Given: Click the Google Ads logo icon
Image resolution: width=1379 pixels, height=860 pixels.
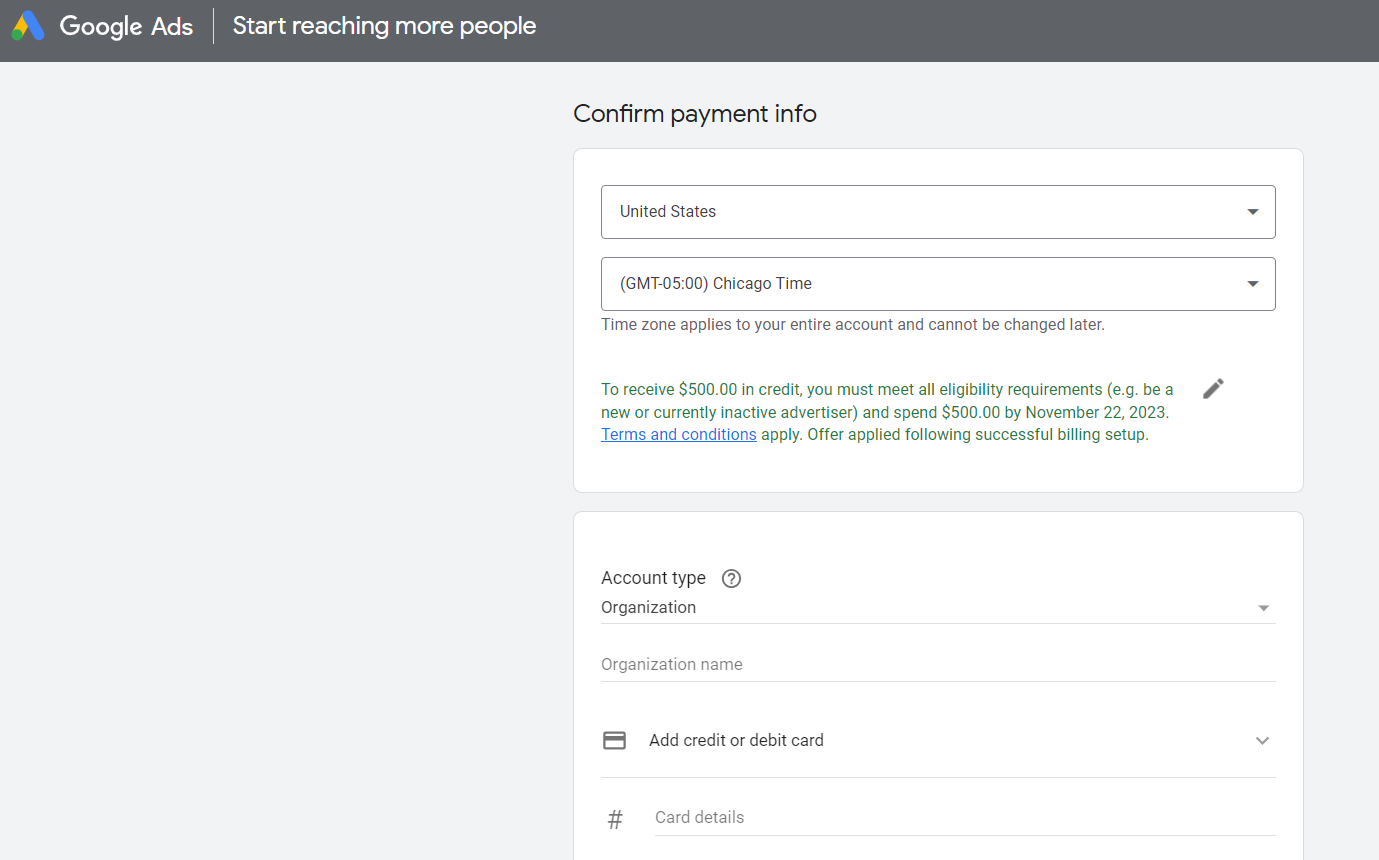Looking at the screenshot, I should [x=27, y=25].
